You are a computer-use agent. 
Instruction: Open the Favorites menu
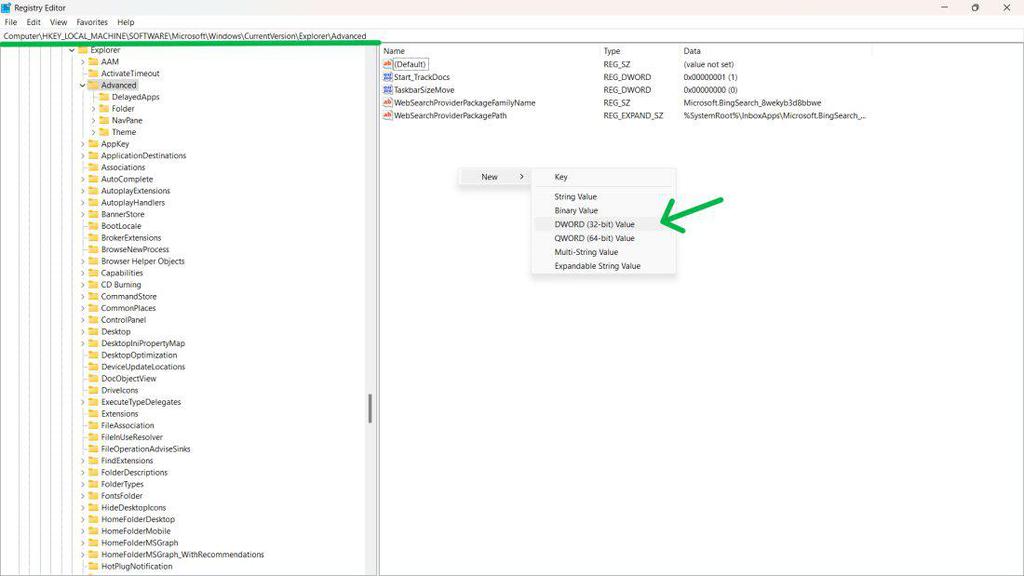coord(91,22)
